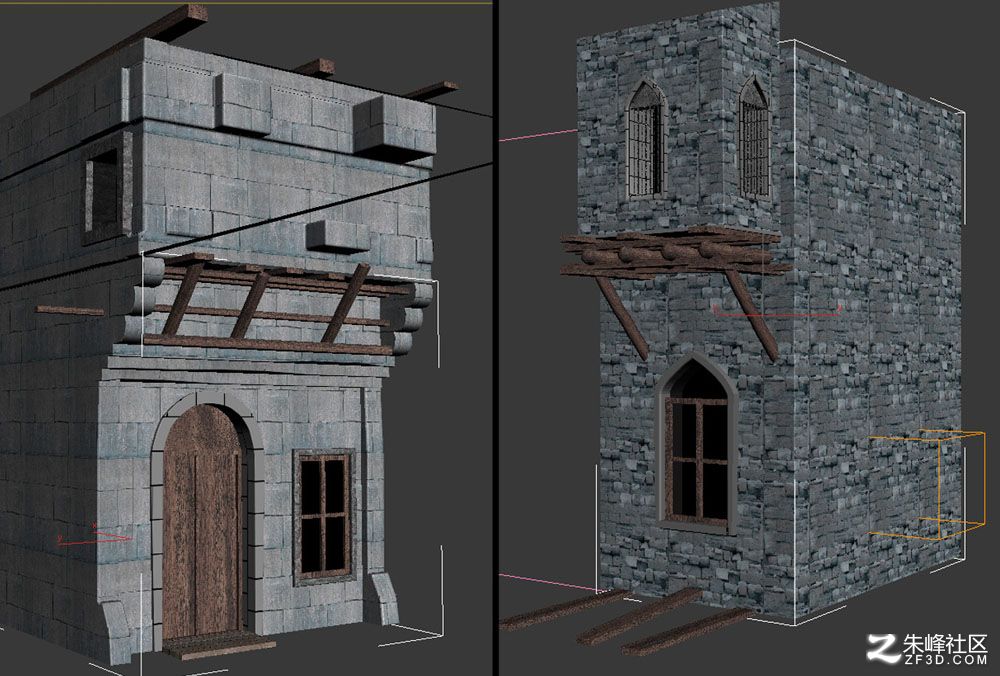Pick the rightmost wooden roof beam
This screenshot has height=676, width=1000.
pyautogui.click(x=432, y=89)
